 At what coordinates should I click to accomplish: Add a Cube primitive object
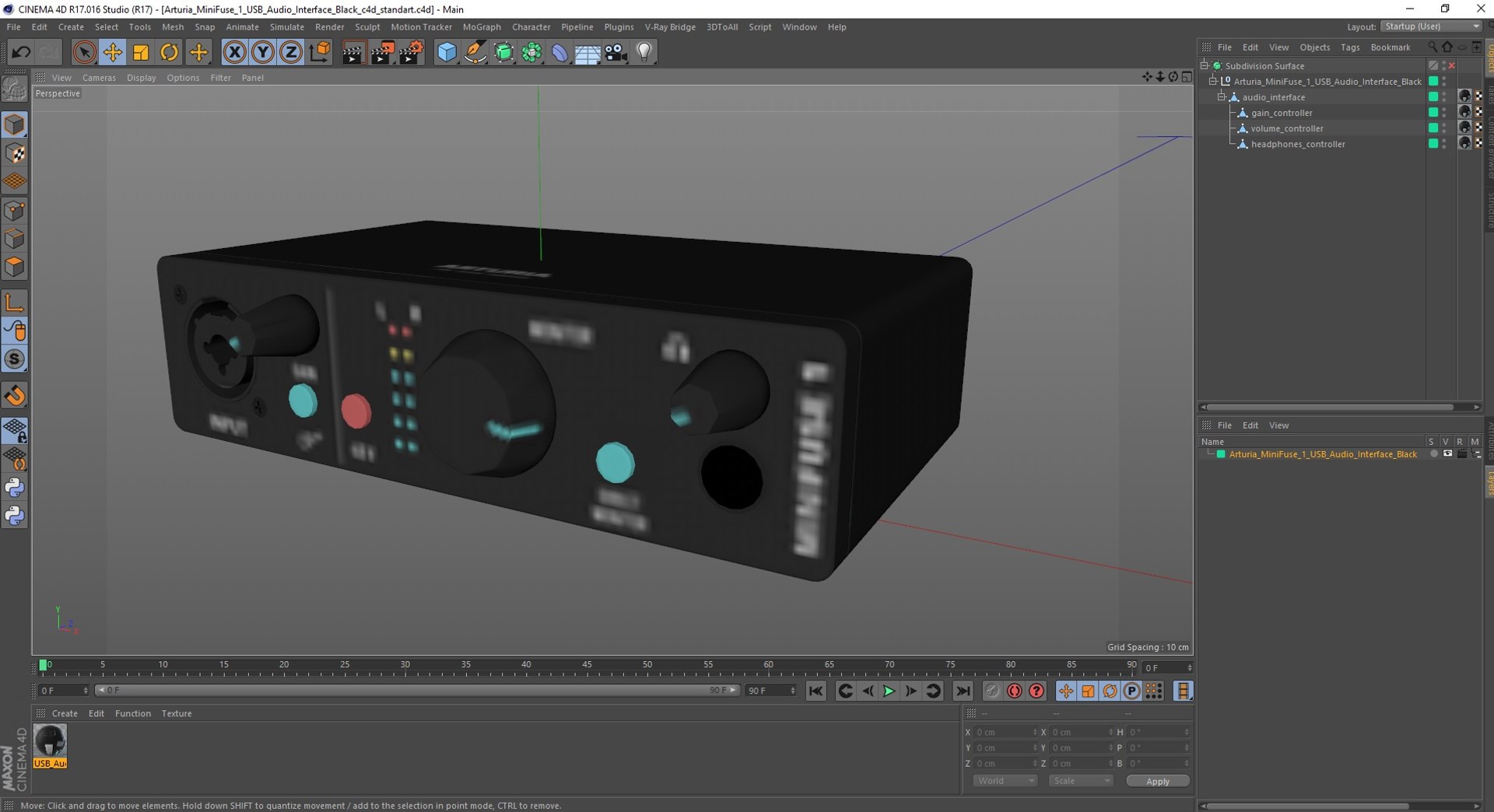(x=447, y=53)
